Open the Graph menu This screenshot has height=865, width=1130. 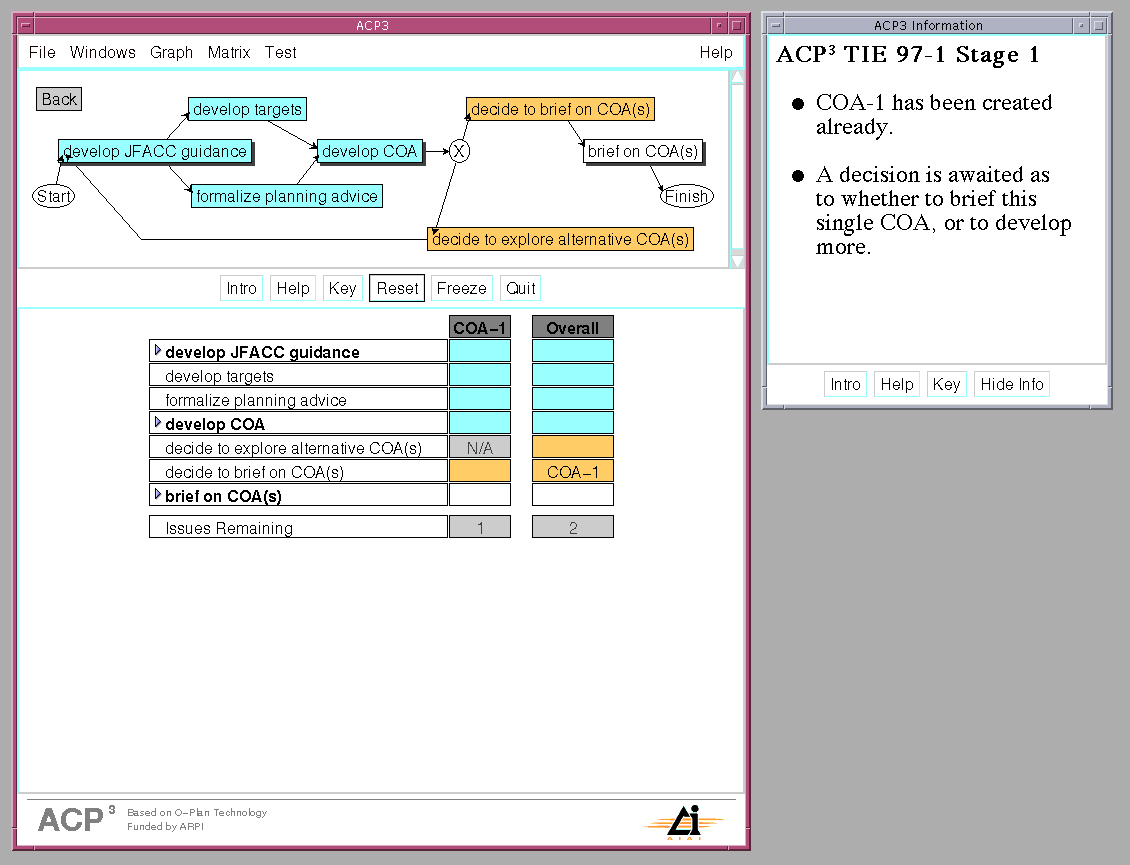pyautogui.click(x=171, y=52)
